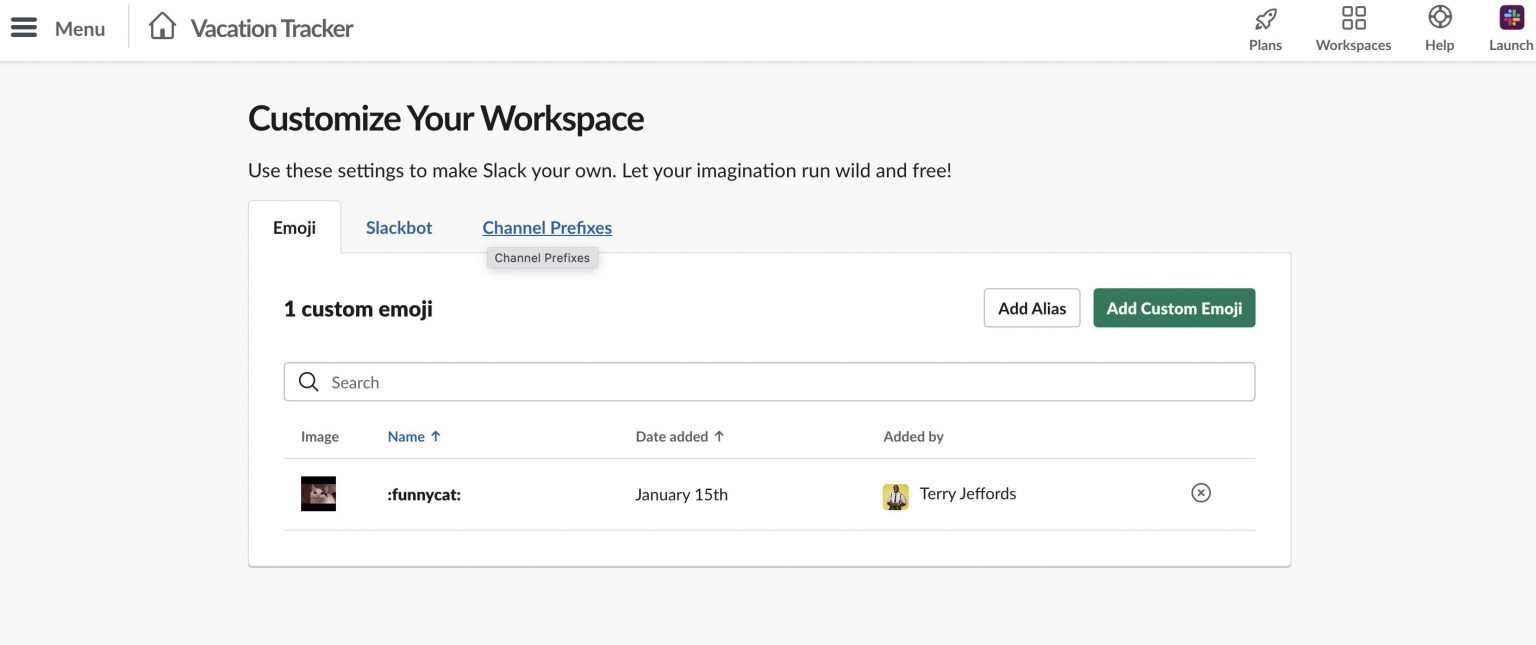Click the January 15th date cell
The width and height of the screenshot is (1536, 645).
[x=681, y=494]
